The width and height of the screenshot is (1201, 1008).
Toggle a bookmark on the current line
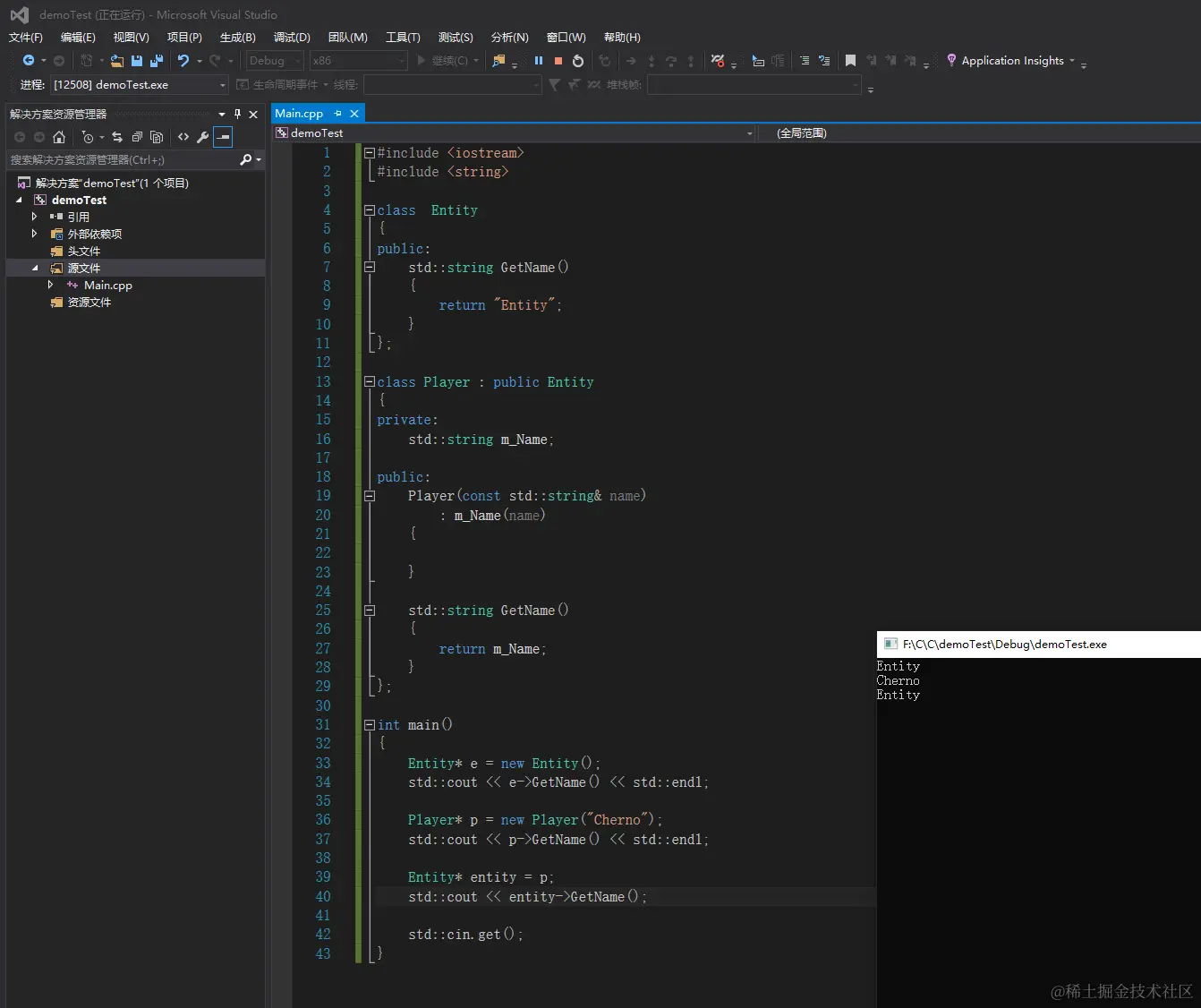[850, 61]
